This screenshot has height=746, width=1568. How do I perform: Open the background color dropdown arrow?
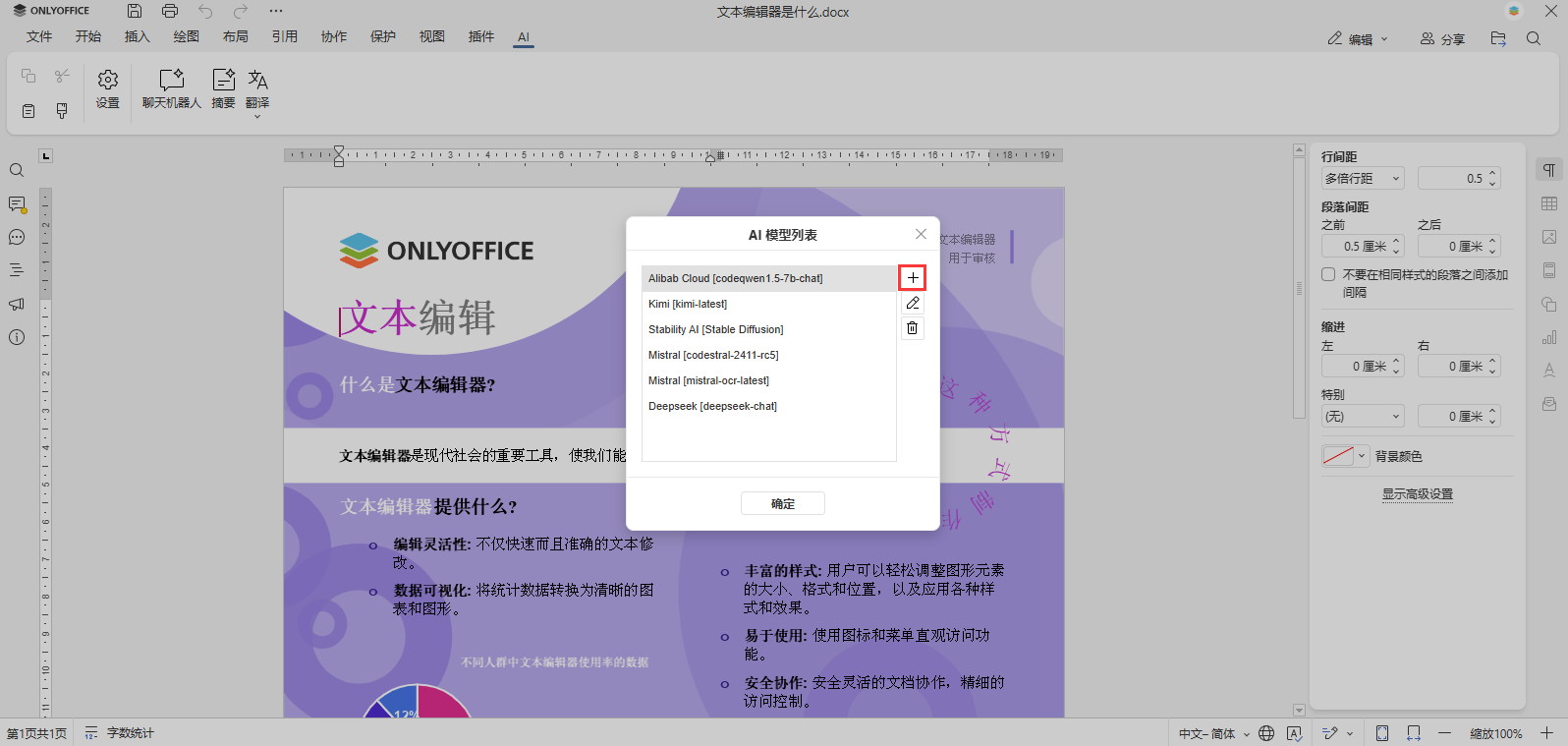pyautogui.click(x=1362, y=456)
